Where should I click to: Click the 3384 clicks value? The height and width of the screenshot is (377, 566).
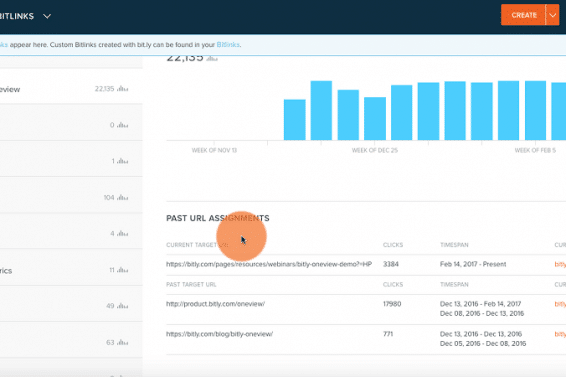pyautogui.click(x=391, y=264)
